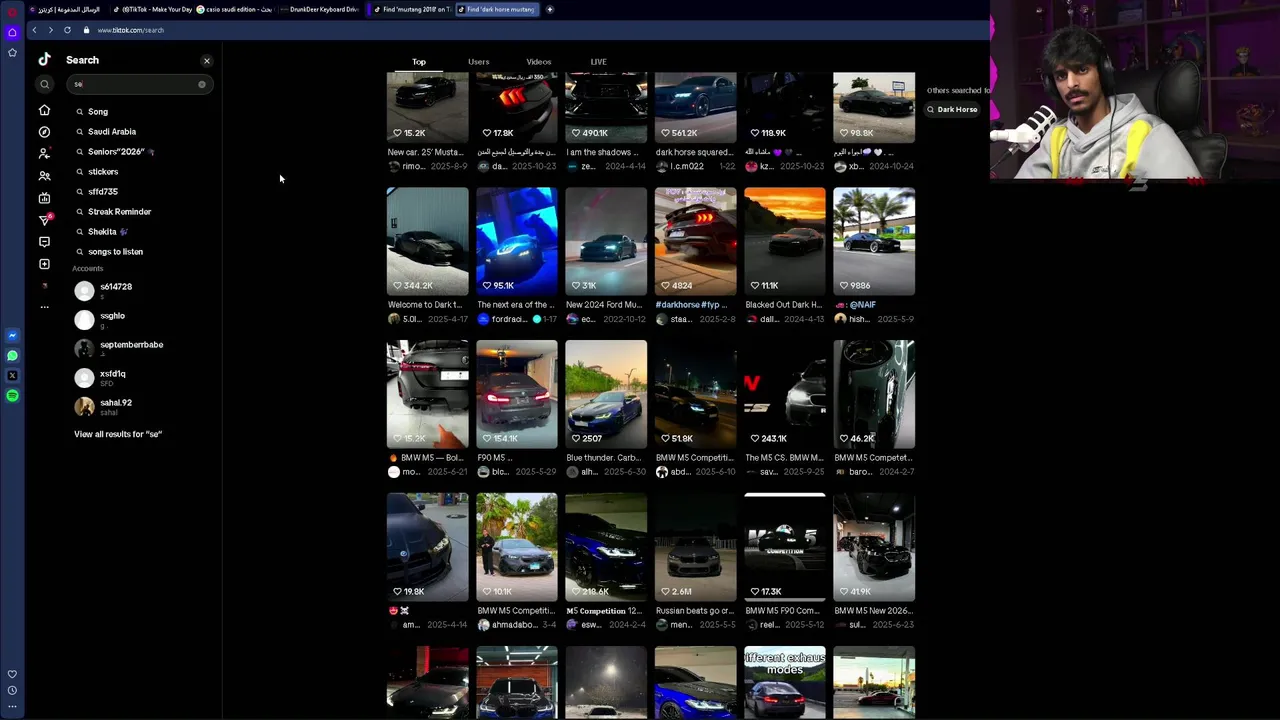Reload the TikTok page
Image resolution: width=1280 pixels, height=720 pixels.
[67, 30]
